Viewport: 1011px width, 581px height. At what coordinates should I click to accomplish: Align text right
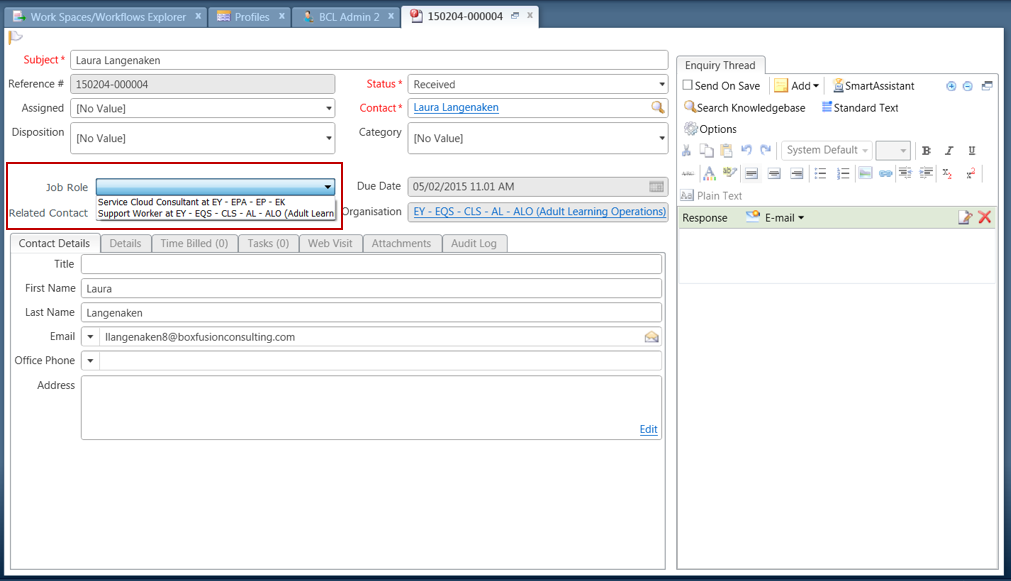pyautogui.click(x=797, y=173)
